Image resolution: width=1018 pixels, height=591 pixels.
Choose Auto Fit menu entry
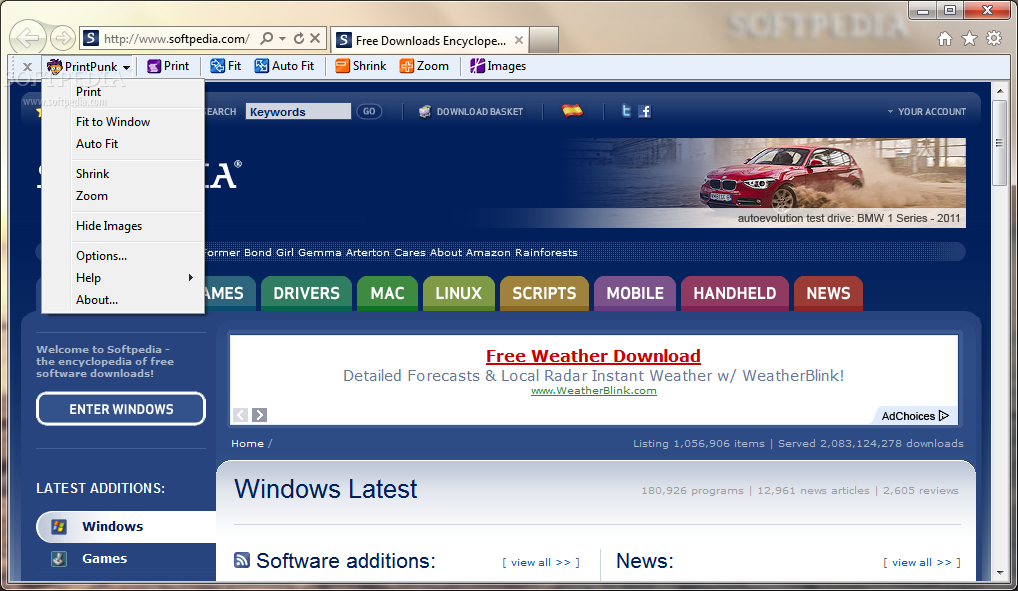(x=123, y=144)
